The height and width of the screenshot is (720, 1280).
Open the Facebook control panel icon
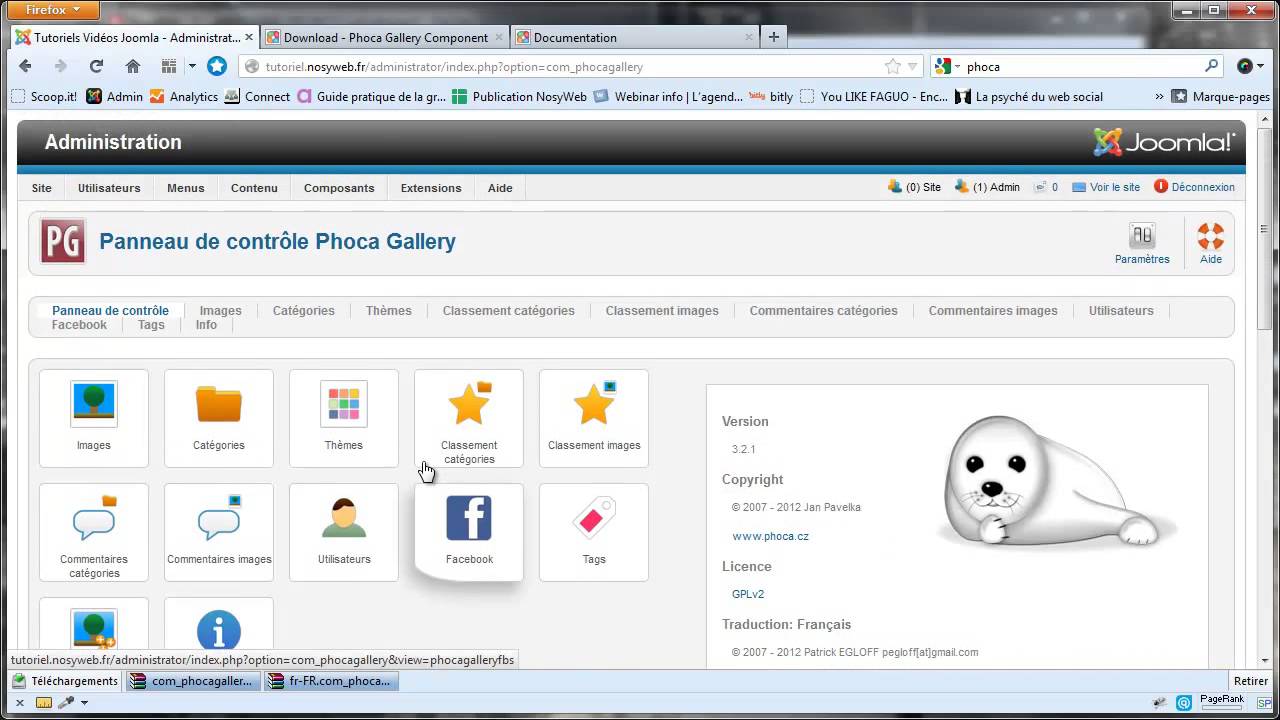click(469, 532)
